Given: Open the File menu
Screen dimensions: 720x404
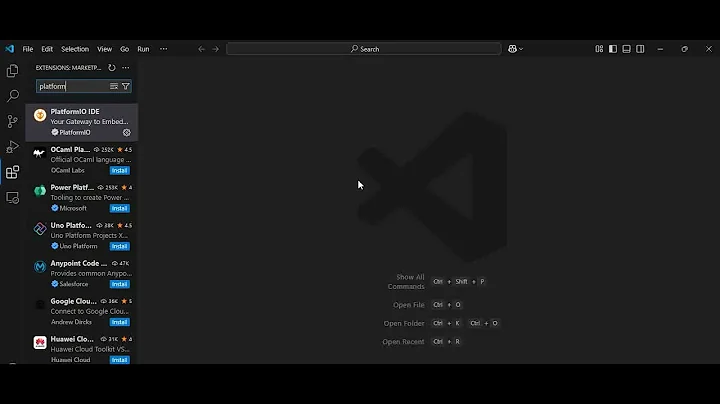Looking at the screenshot, I should (28, 49).
